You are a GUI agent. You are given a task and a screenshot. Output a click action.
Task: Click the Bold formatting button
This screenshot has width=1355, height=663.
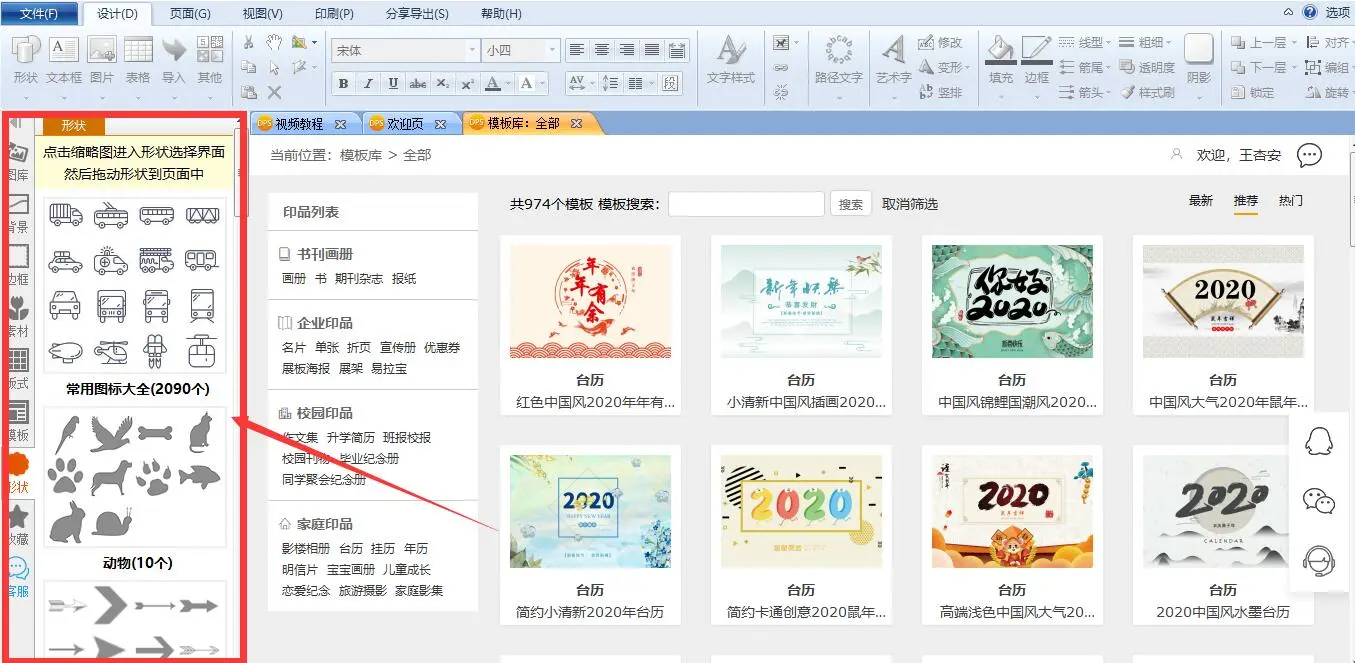(x=344, y=83)
